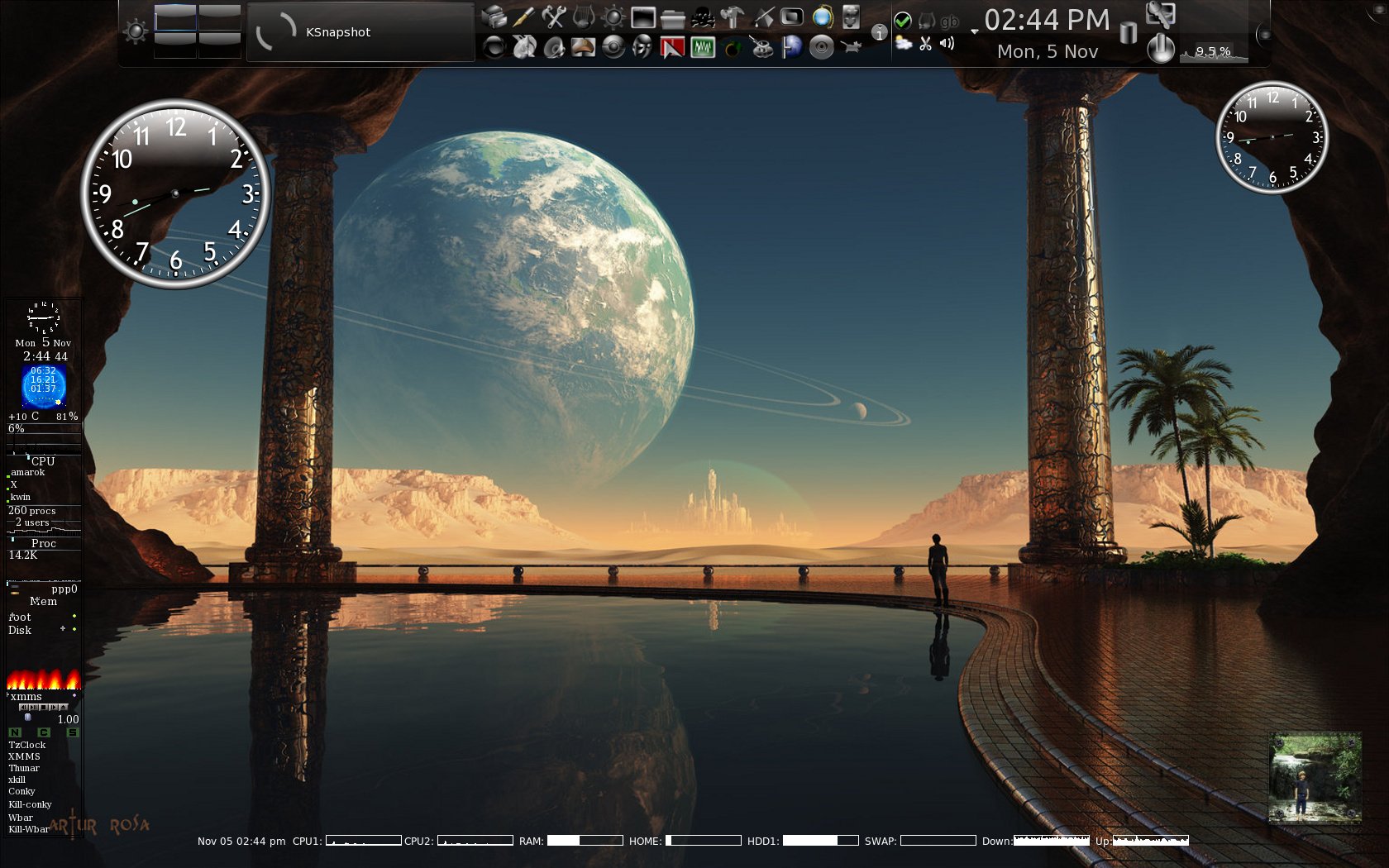Expand hidden system tray icons arrow
The height and width of the screenshot is (868, 1389).
(974, 31)
